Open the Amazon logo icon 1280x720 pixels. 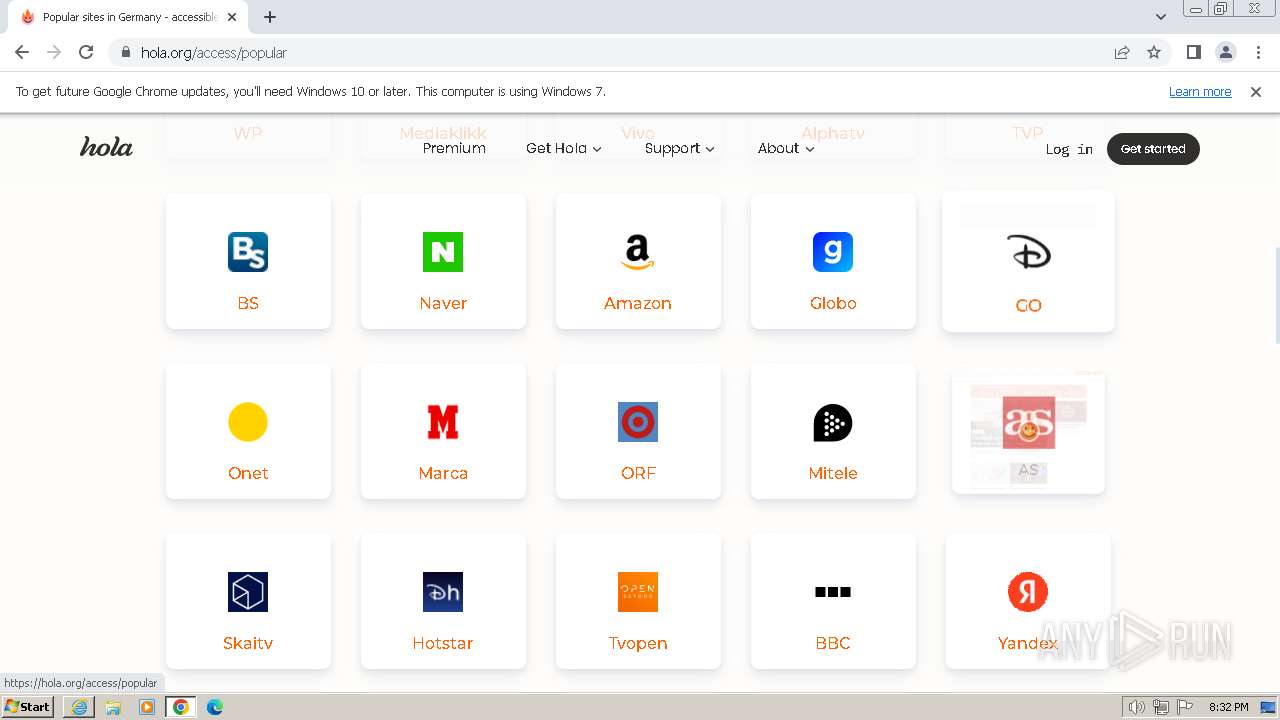coord(638,252)
